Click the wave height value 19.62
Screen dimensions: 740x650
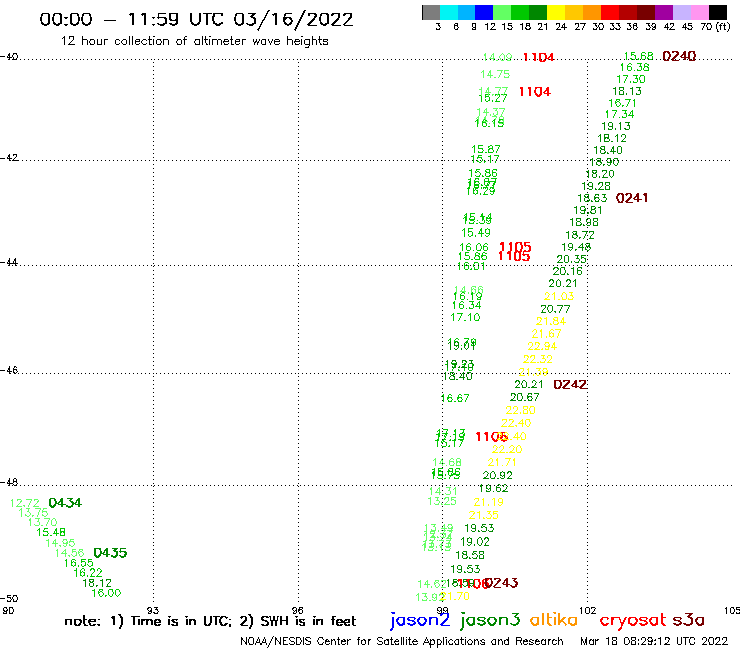(x=493, y=489)
